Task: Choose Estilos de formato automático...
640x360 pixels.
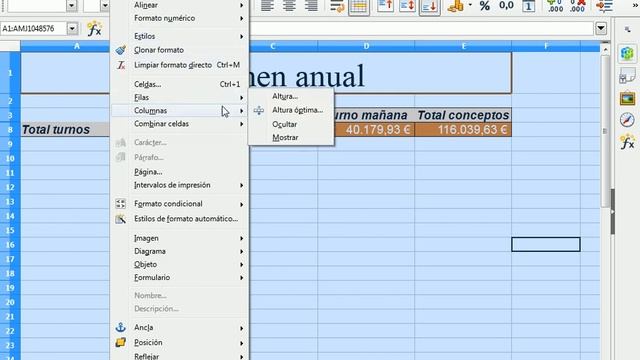Action: (180, 219)
